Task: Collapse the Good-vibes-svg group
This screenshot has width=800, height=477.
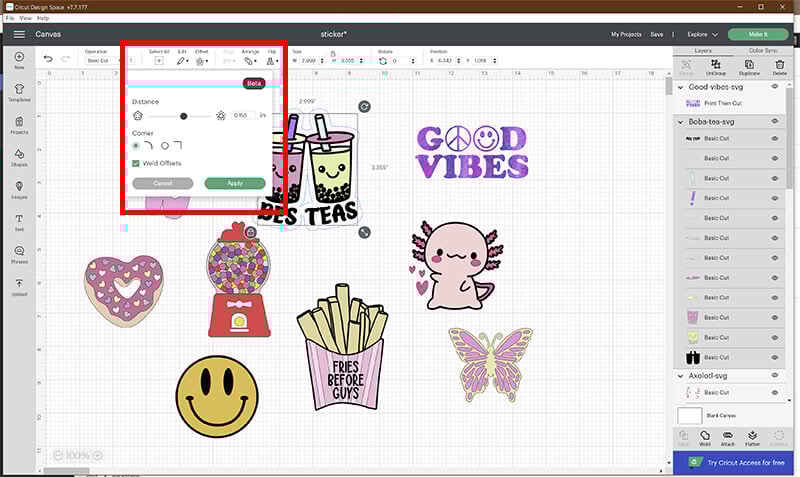Action: (680, 87)
